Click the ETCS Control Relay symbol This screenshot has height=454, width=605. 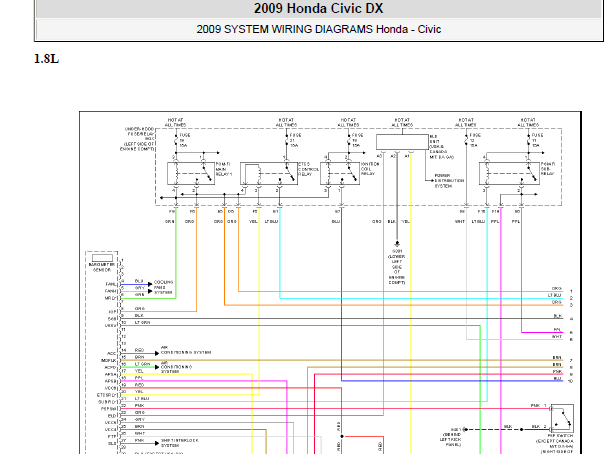[x=269, y=174]
